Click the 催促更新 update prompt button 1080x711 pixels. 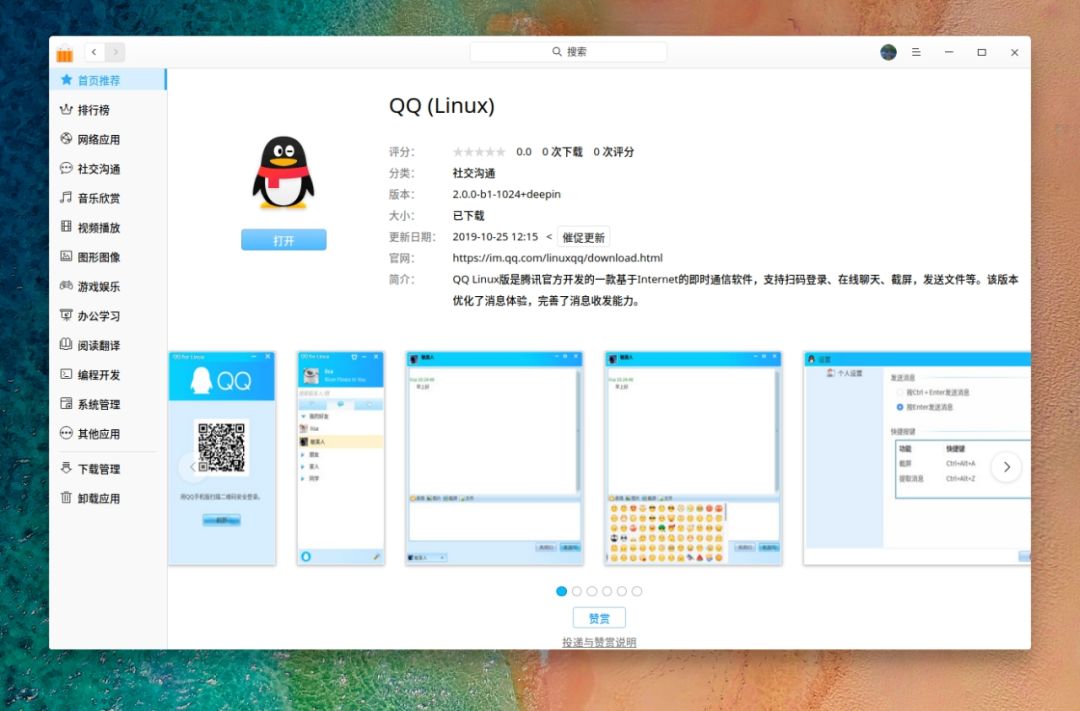point(584,237)
